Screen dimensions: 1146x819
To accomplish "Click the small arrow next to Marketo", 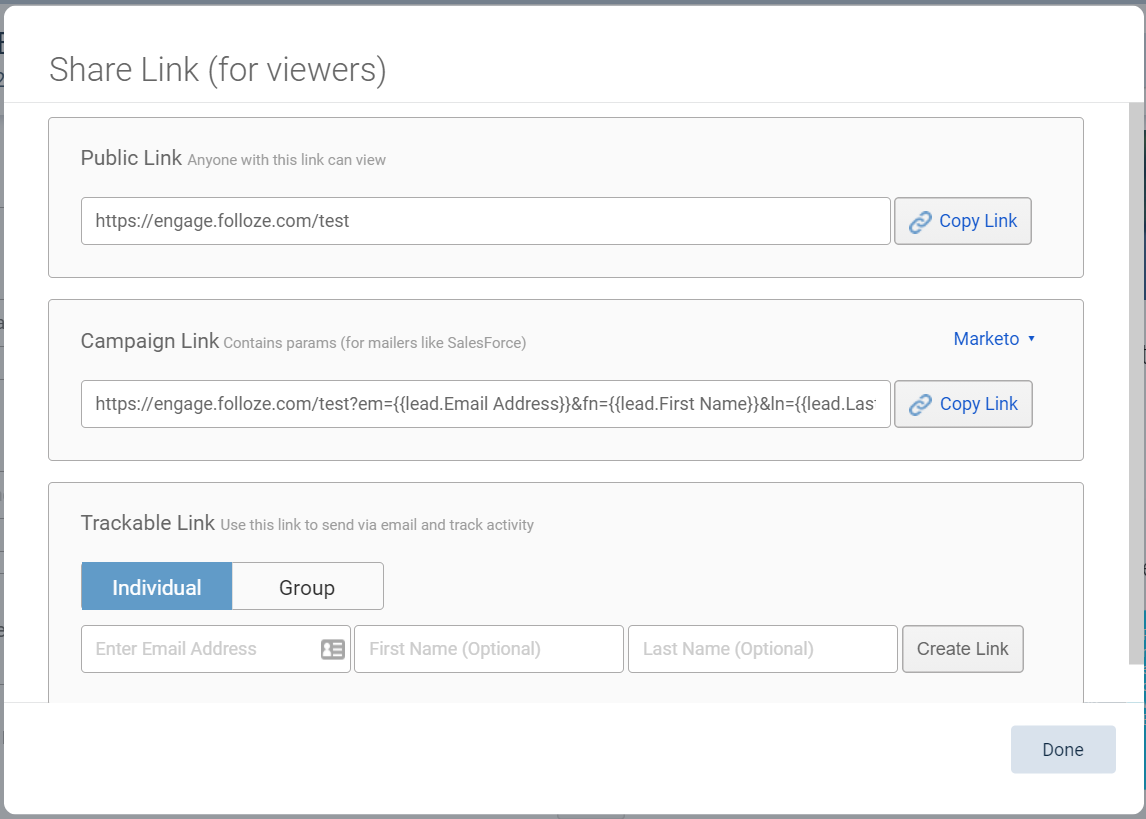I will click(x=1031, y=339).
